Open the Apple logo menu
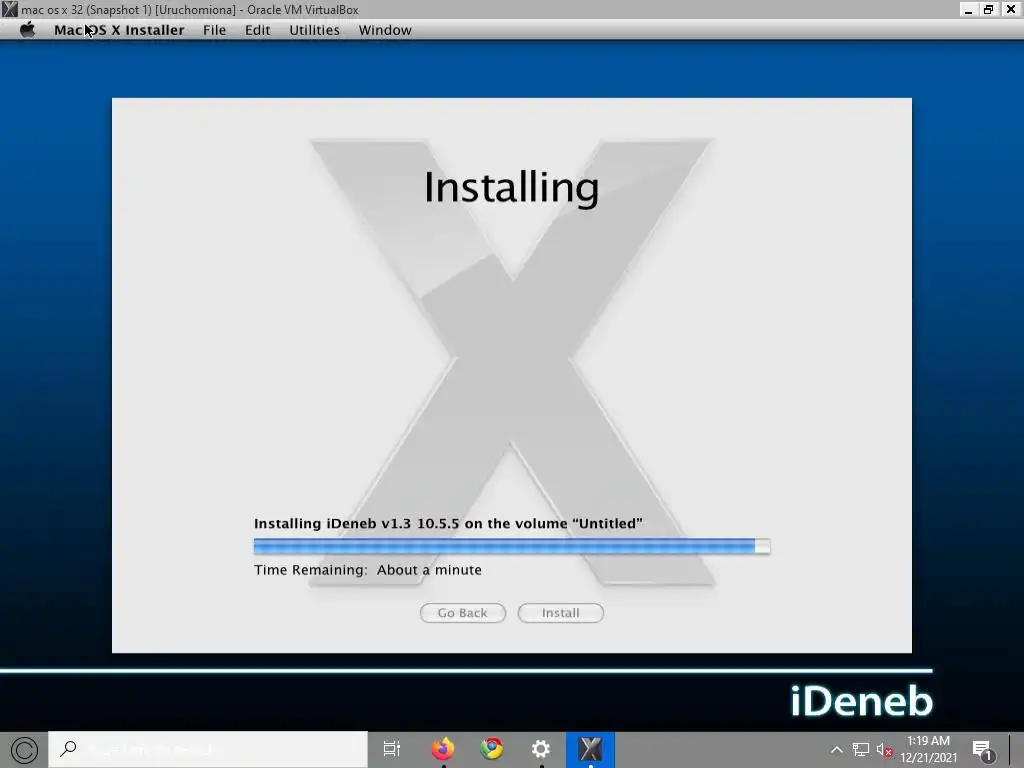1024x768 pixels. [x=27, y=30]
